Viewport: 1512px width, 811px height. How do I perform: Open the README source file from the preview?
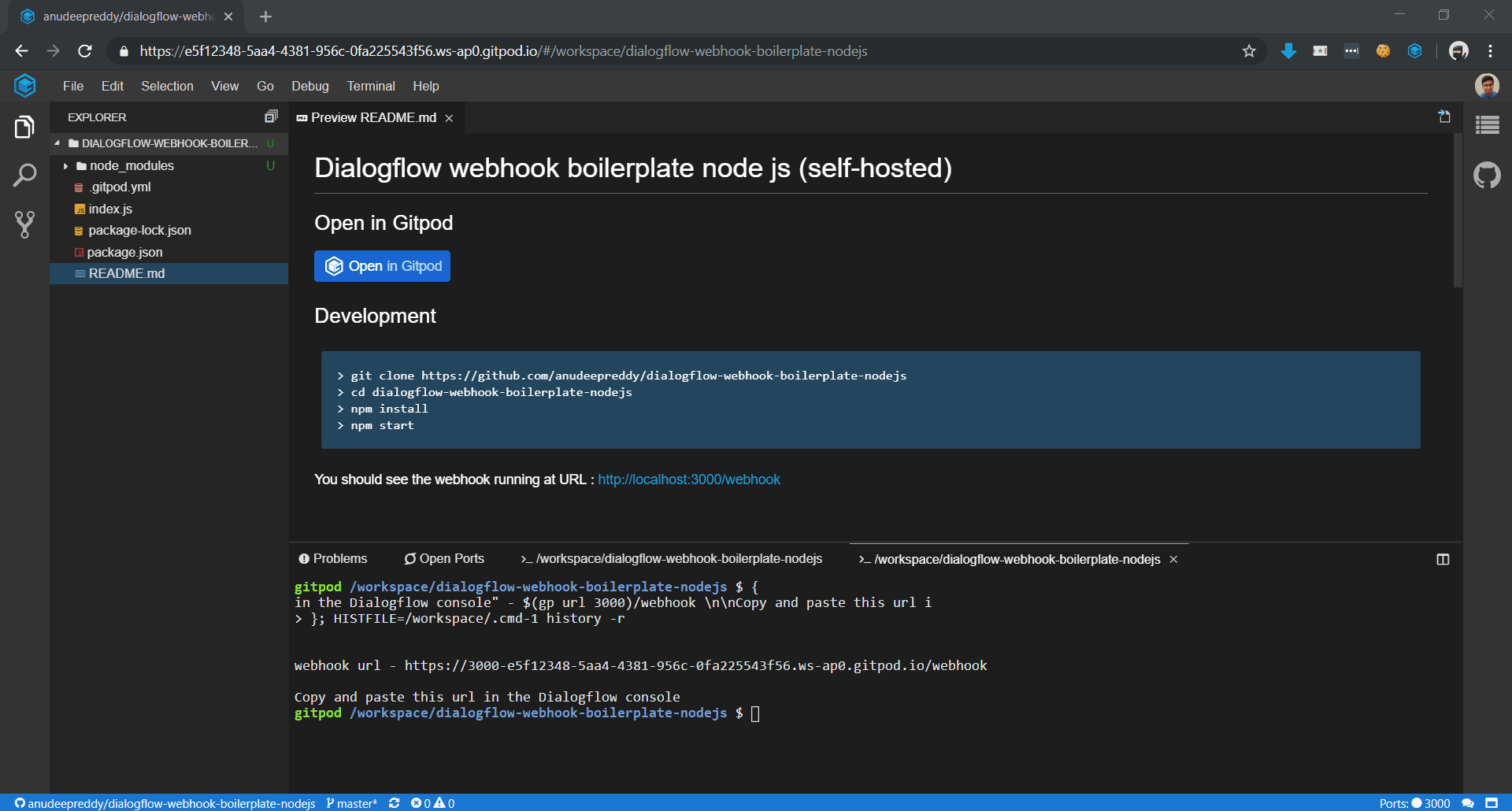(1443, 117)
